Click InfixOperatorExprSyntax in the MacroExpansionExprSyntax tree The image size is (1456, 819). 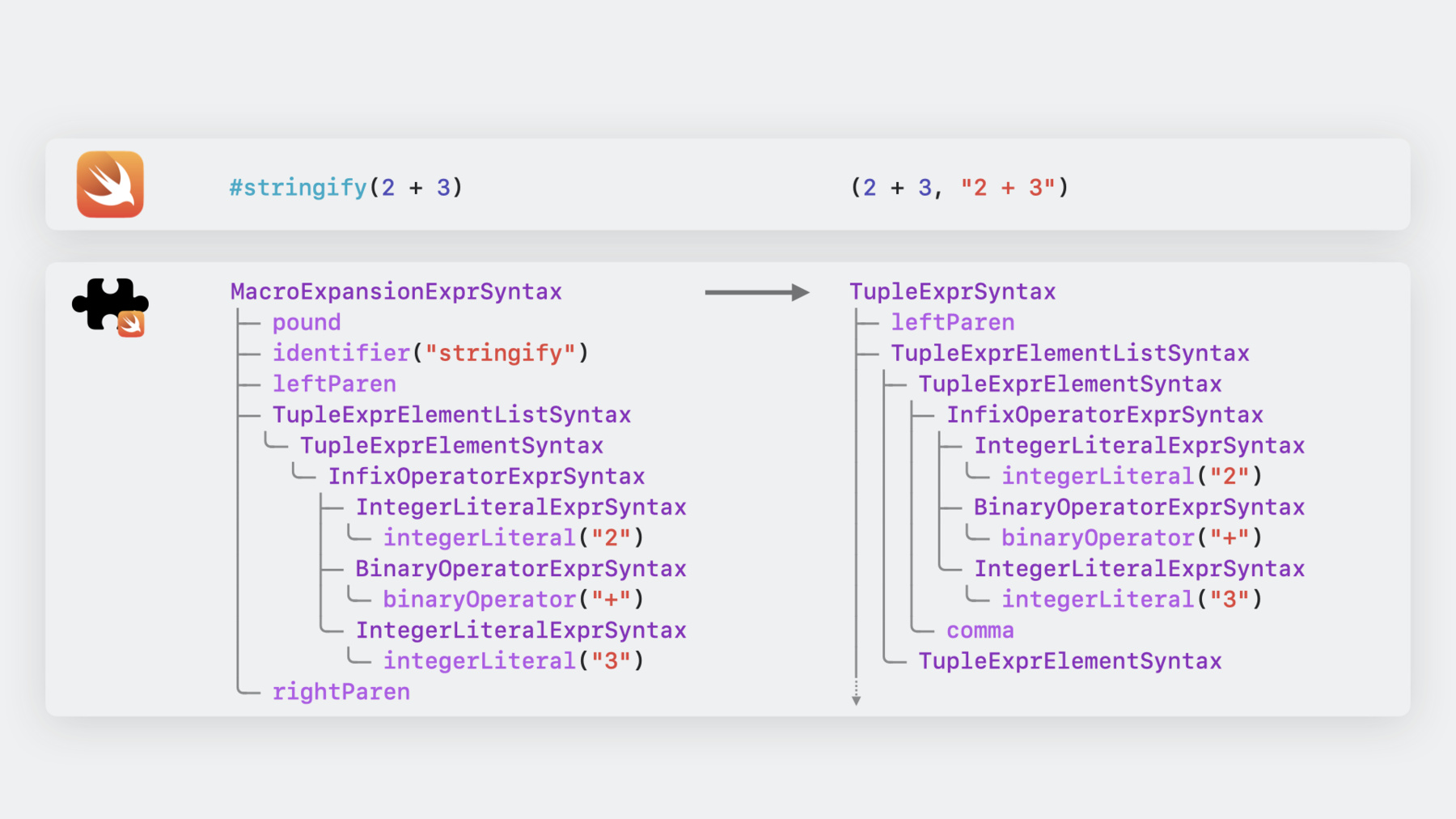[x=486, y=476]
